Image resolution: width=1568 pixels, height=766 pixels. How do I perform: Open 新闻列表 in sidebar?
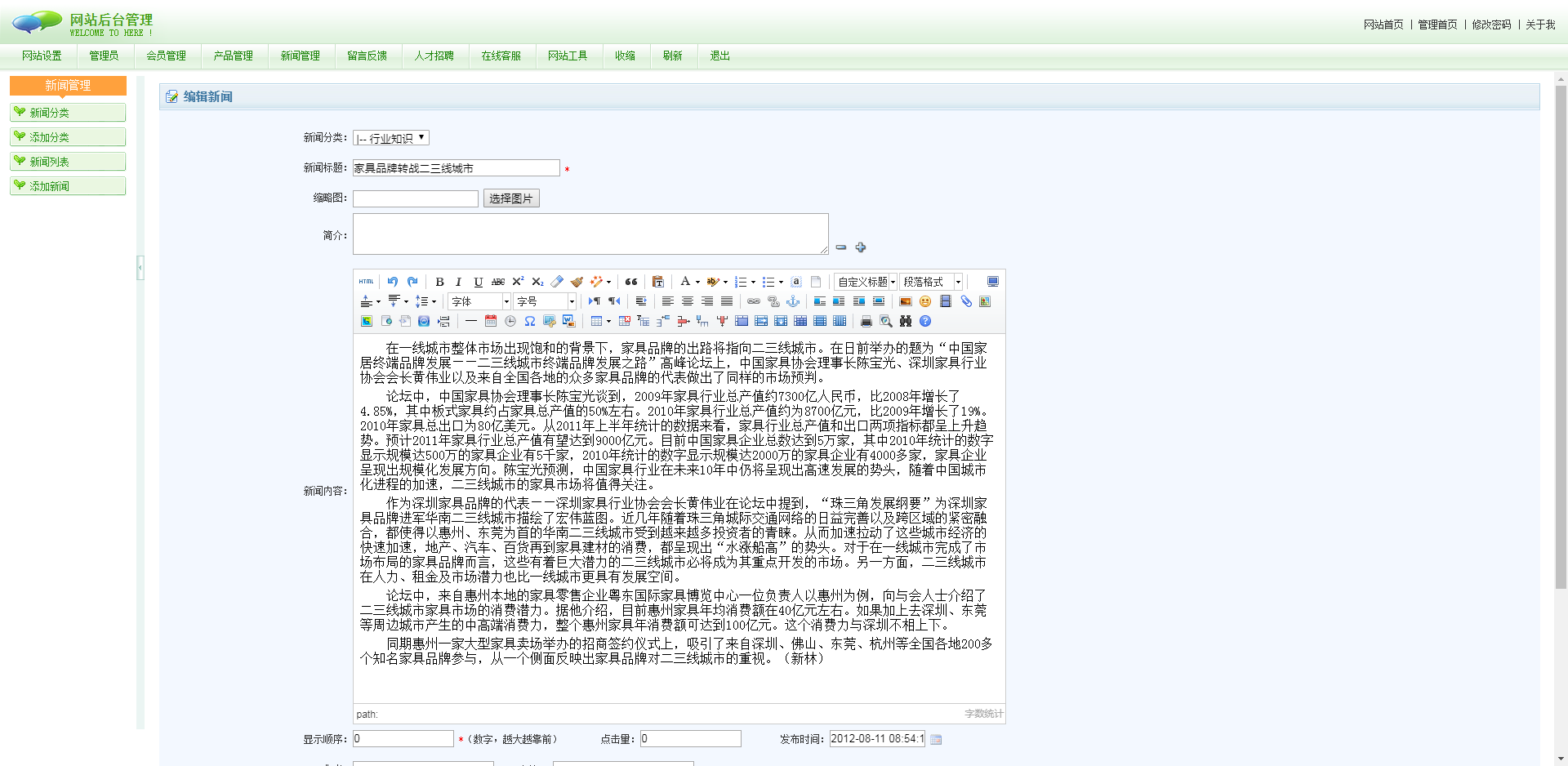coord(68,162)
